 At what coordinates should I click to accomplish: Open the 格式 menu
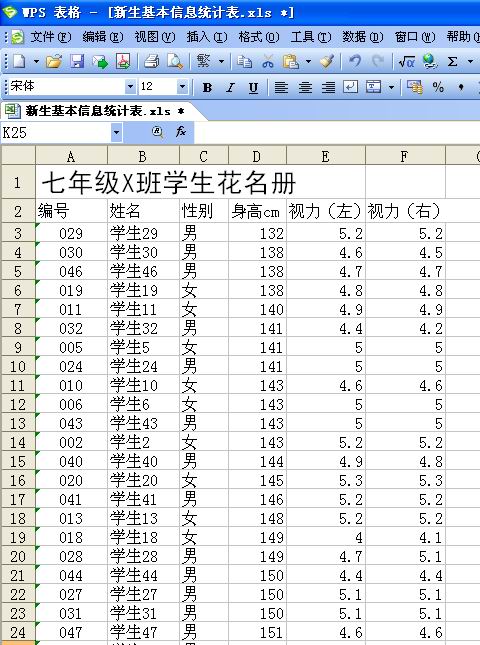259,37
